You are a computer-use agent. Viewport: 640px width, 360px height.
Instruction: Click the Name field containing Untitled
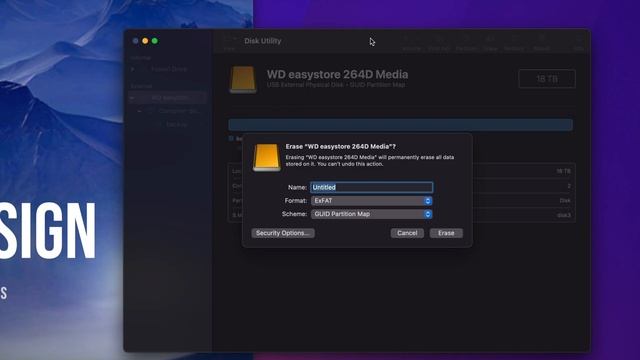[x=371, y=187]
